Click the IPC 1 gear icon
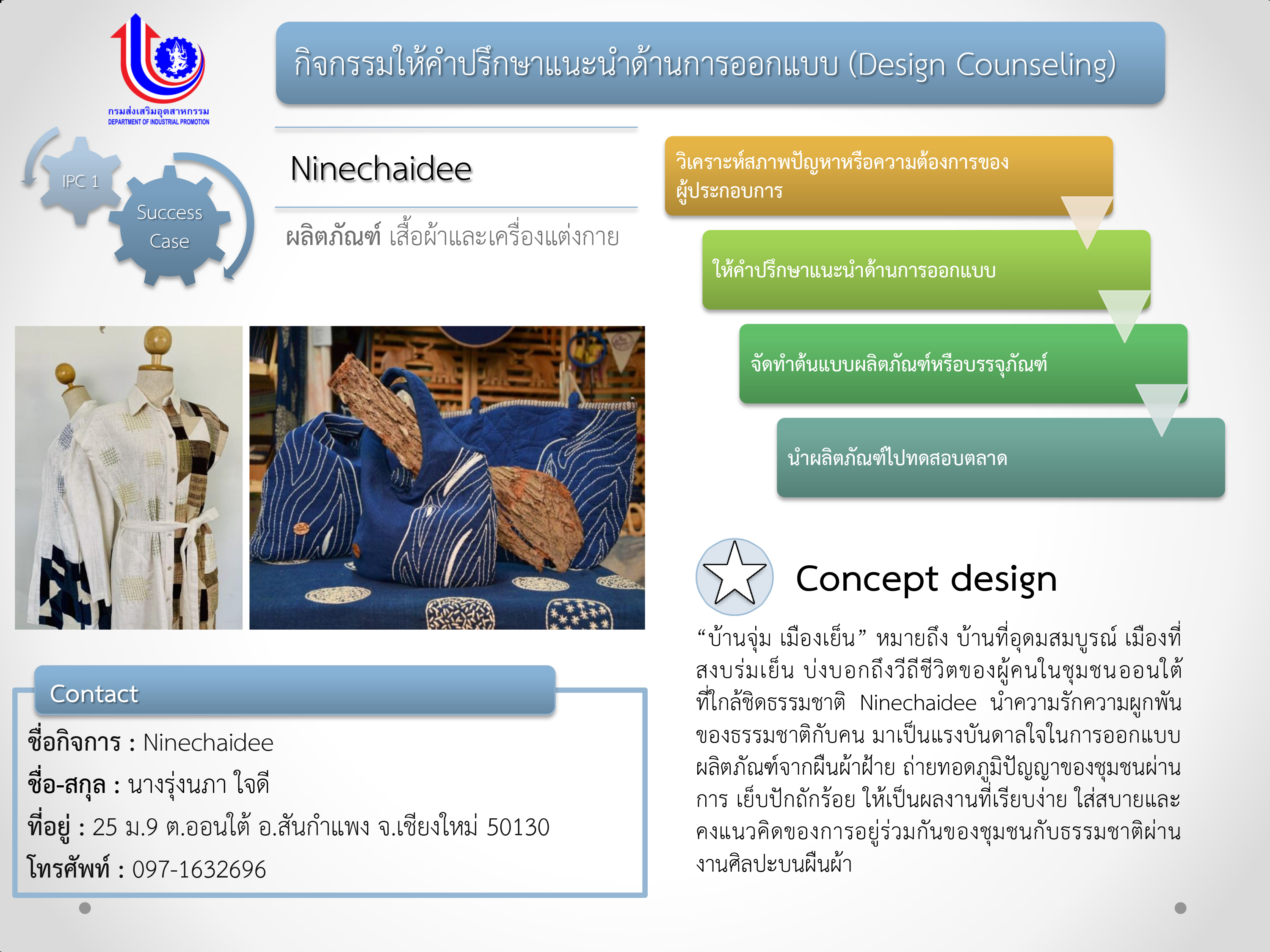 [x=80, y=182]
